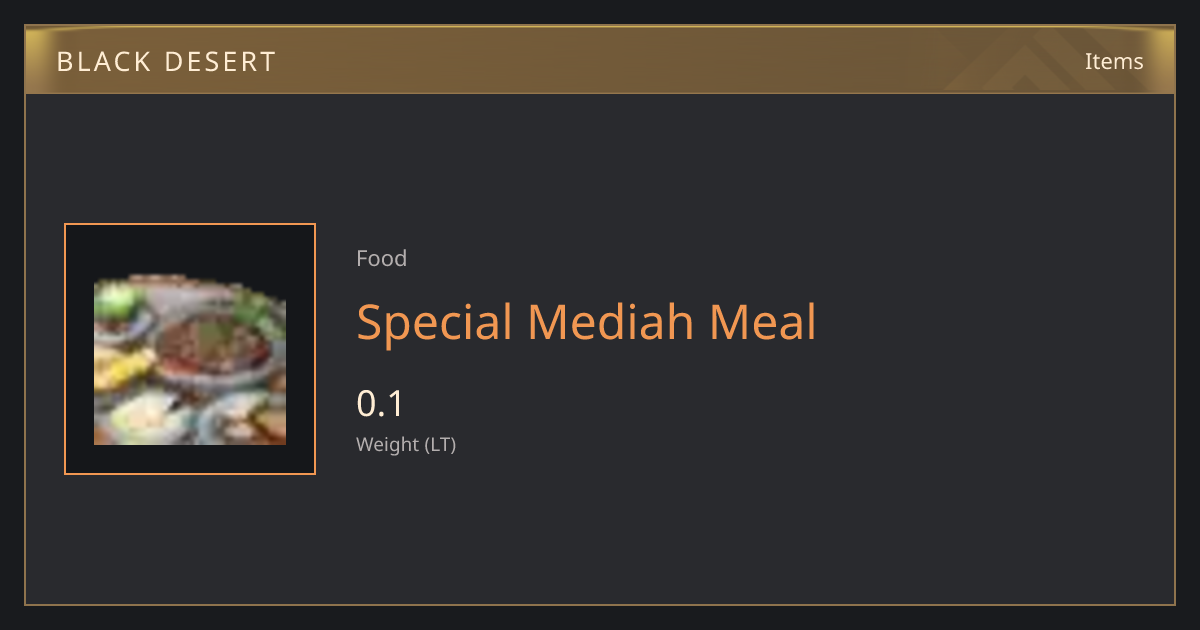Viewport: 1200px width, 630px height.
Task: Click the 0.1 weight value
Action: pyautogui.click(x=380, y=404)
